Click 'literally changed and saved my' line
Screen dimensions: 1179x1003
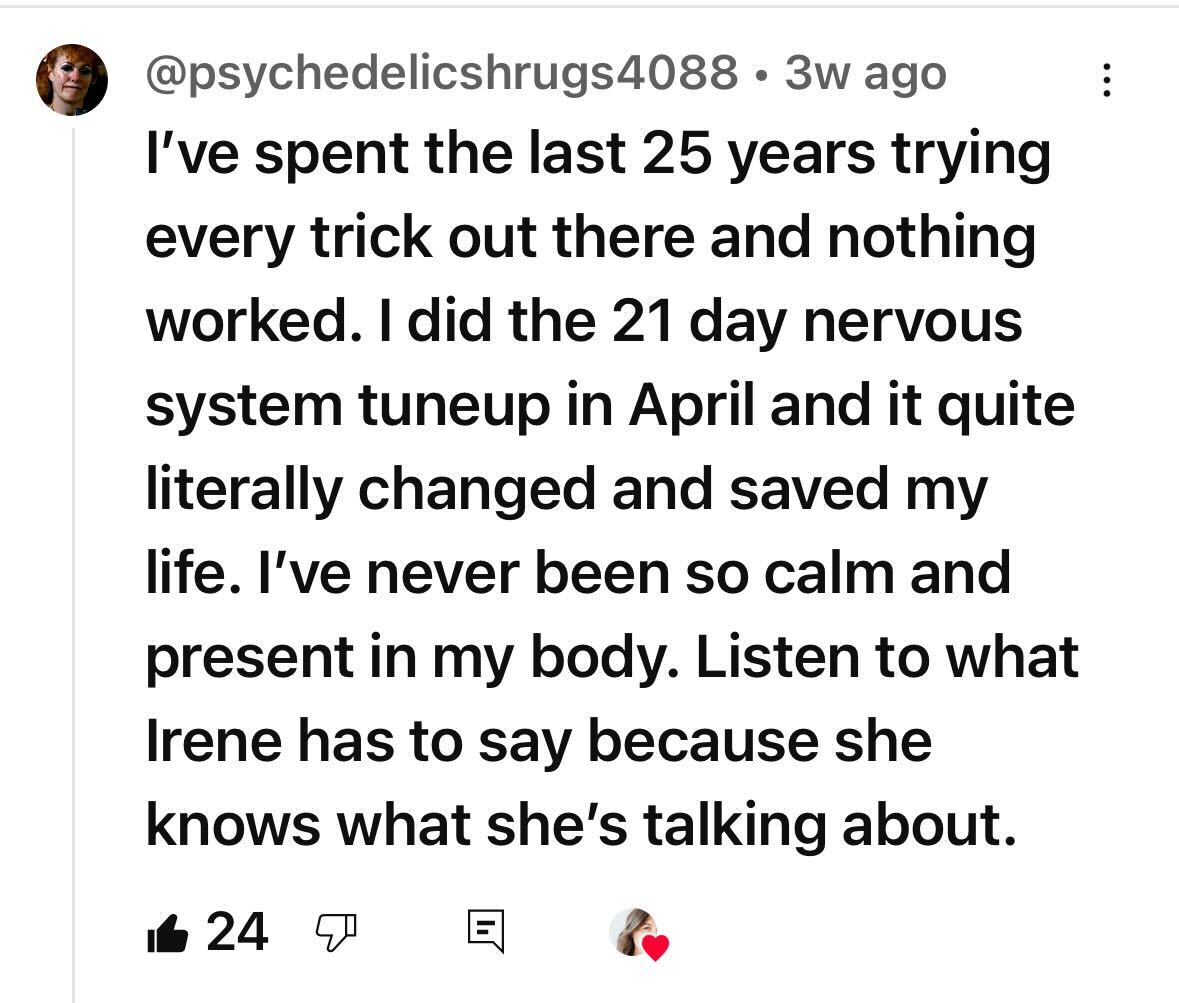coord(566,490)
